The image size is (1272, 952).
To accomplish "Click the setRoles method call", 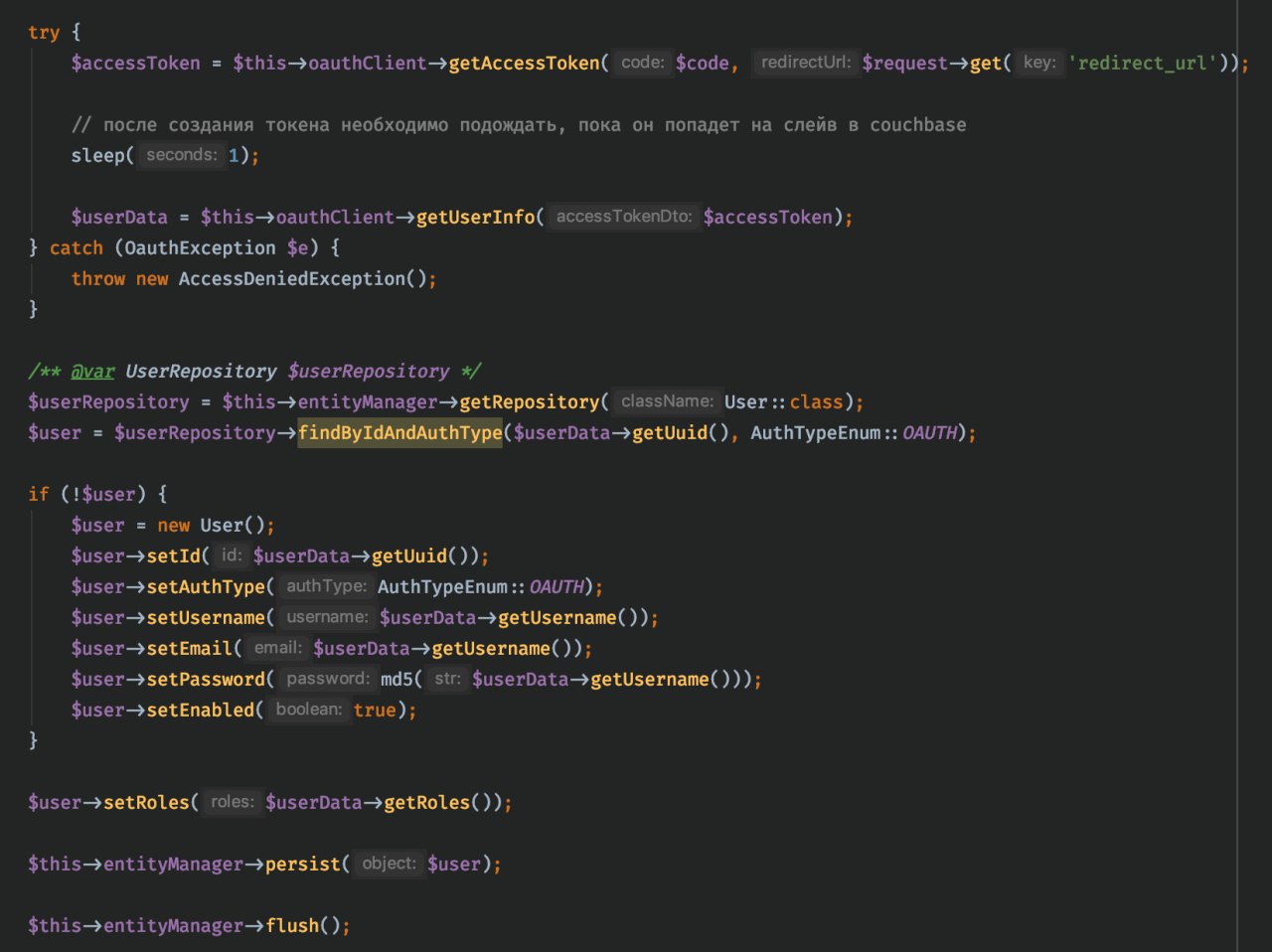I will (146, 802).
